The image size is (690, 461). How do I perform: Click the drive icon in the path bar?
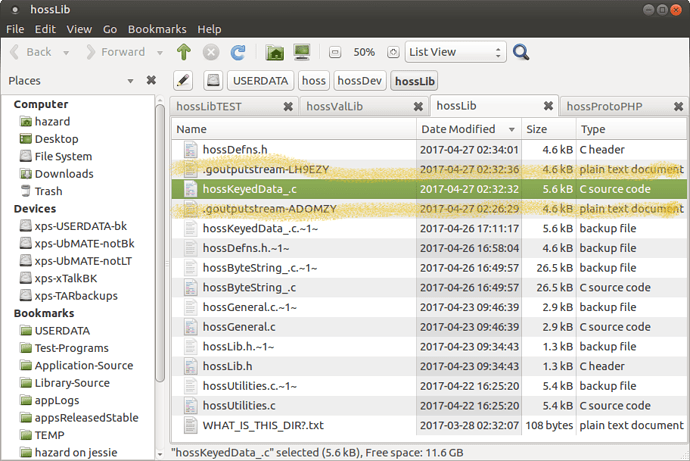pos(213,81)
